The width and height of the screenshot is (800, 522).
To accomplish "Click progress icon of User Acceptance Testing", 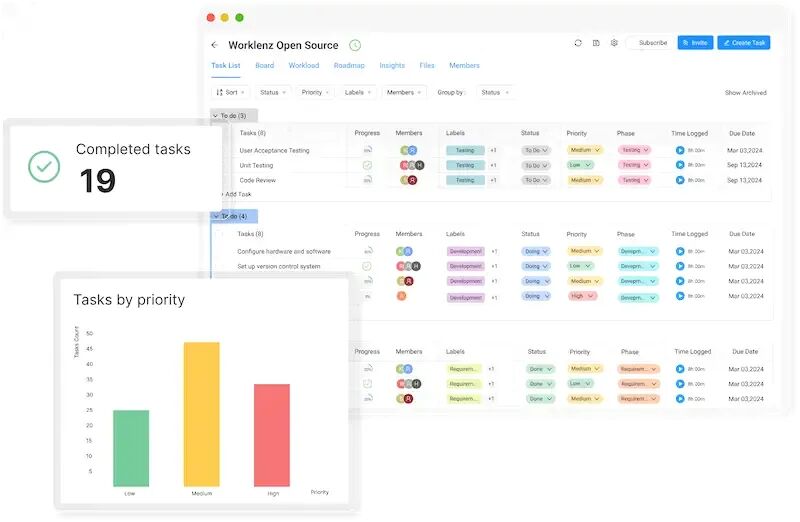I will click(367, 150).
